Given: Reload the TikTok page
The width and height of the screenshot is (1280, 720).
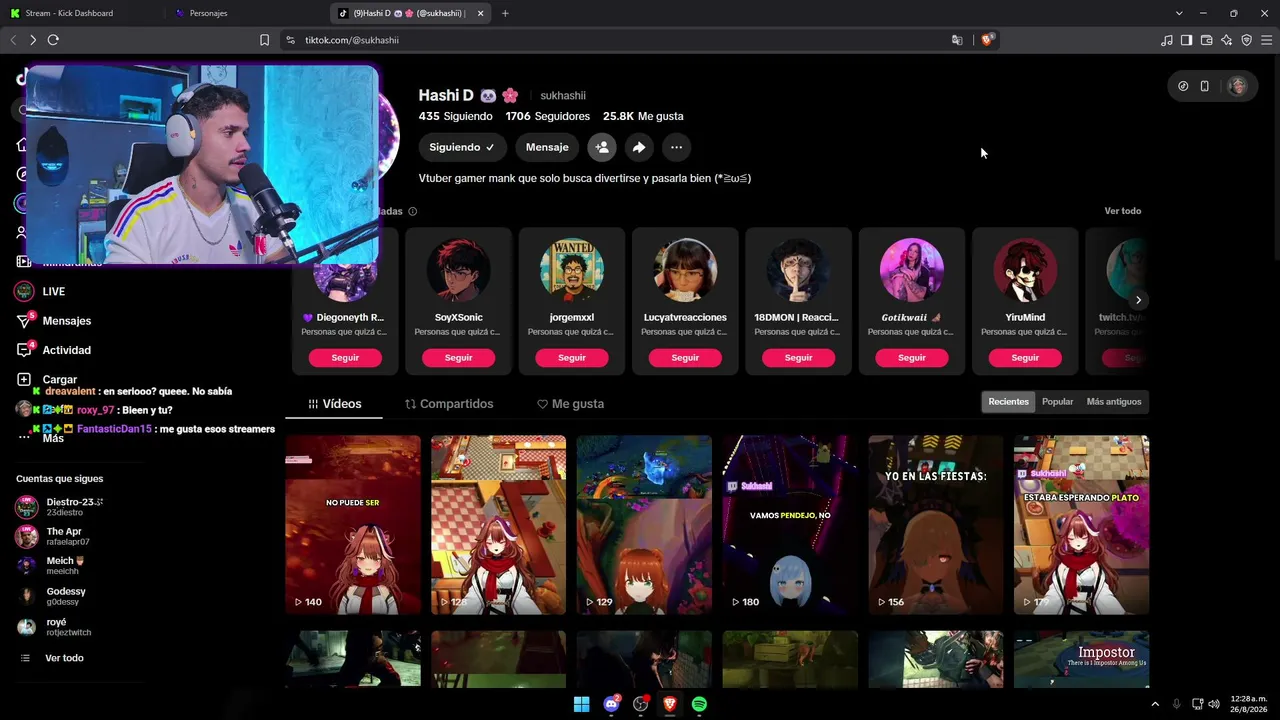Looking at the screenshot, I should 53,40.
